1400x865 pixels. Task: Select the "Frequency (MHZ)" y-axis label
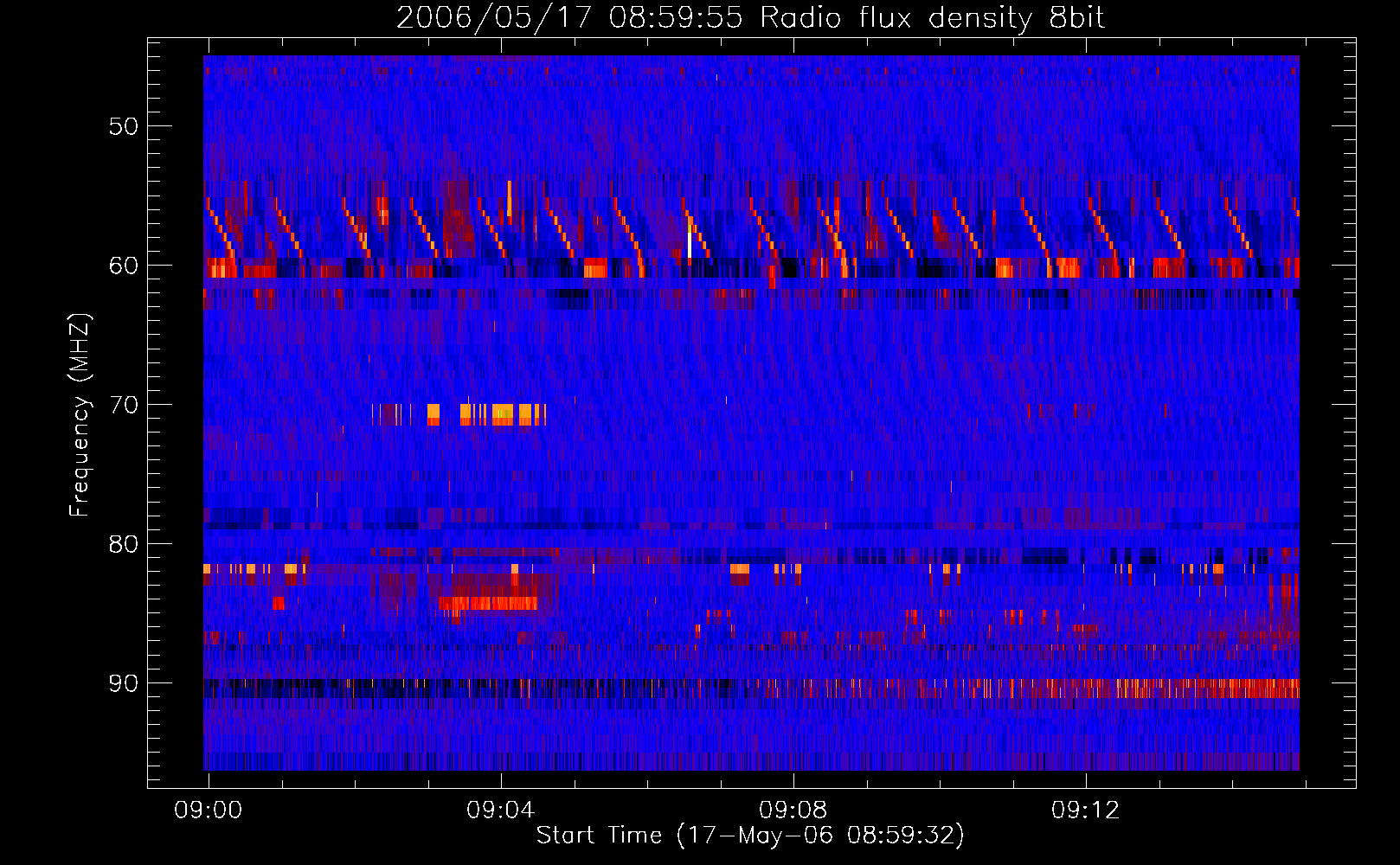[x=79, y=415]
